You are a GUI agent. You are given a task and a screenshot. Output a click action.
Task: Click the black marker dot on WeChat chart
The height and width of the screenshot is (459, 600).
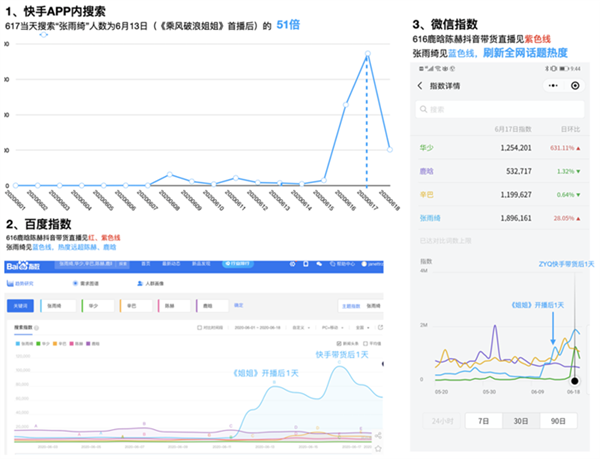tap(574, 380)
